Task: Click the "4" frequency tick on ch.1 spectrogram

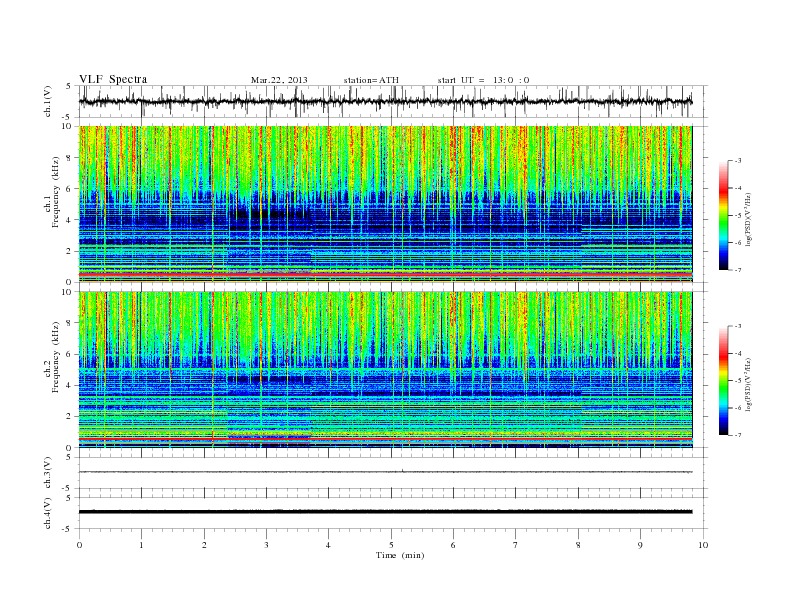Action: (x=70, y=220)
